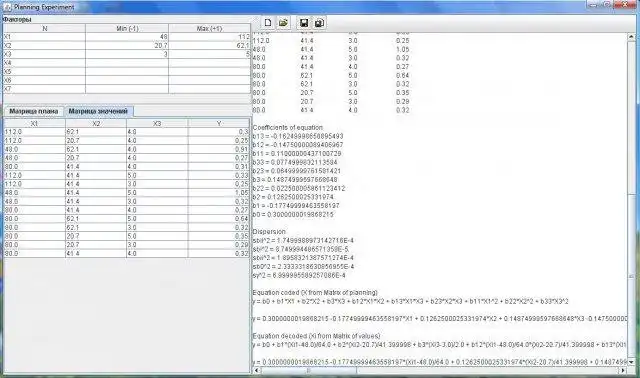Click the b23 coefficient line in output
The width and height of the screenshot is (640, 378).
coord(297,171)
